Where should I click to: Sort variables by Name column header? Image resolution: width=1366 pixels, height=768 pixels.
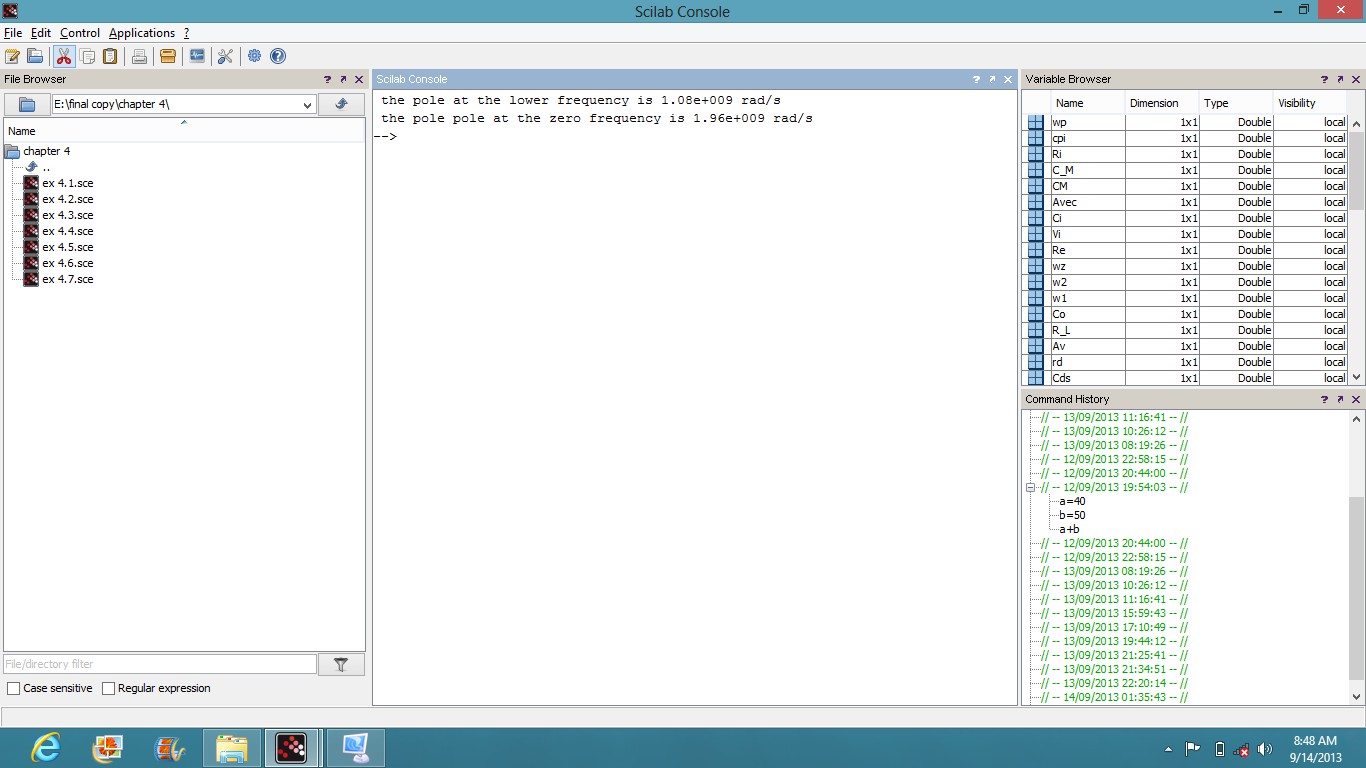coord(1088,103)
